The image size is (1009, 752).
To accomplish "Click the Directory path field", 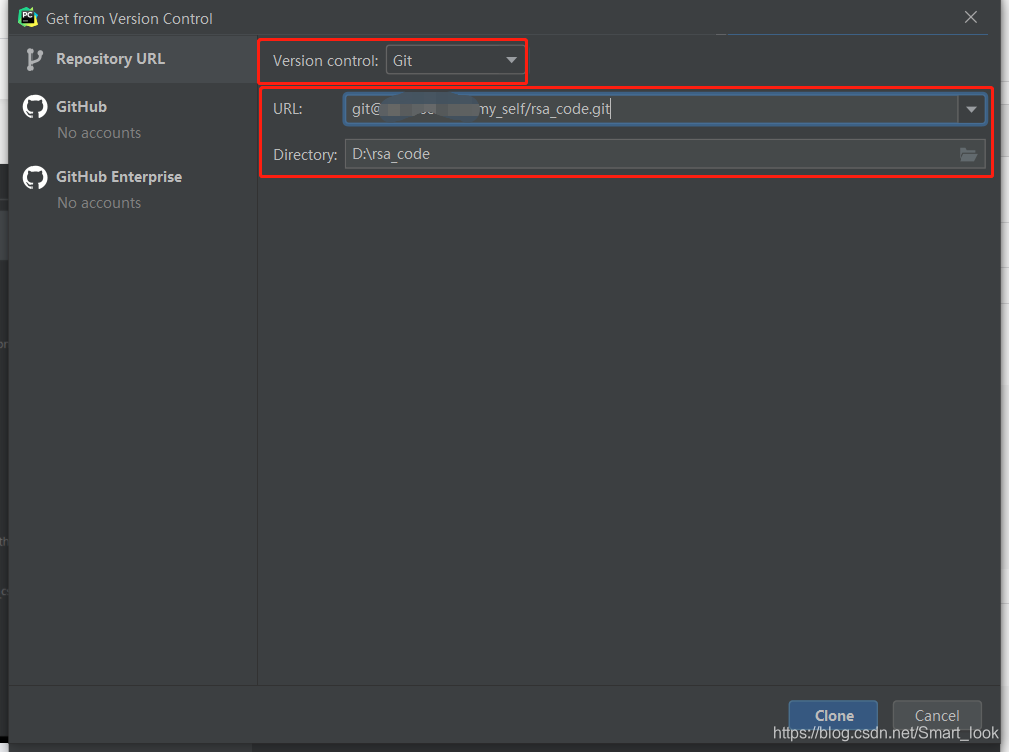I will click(665, 154).
